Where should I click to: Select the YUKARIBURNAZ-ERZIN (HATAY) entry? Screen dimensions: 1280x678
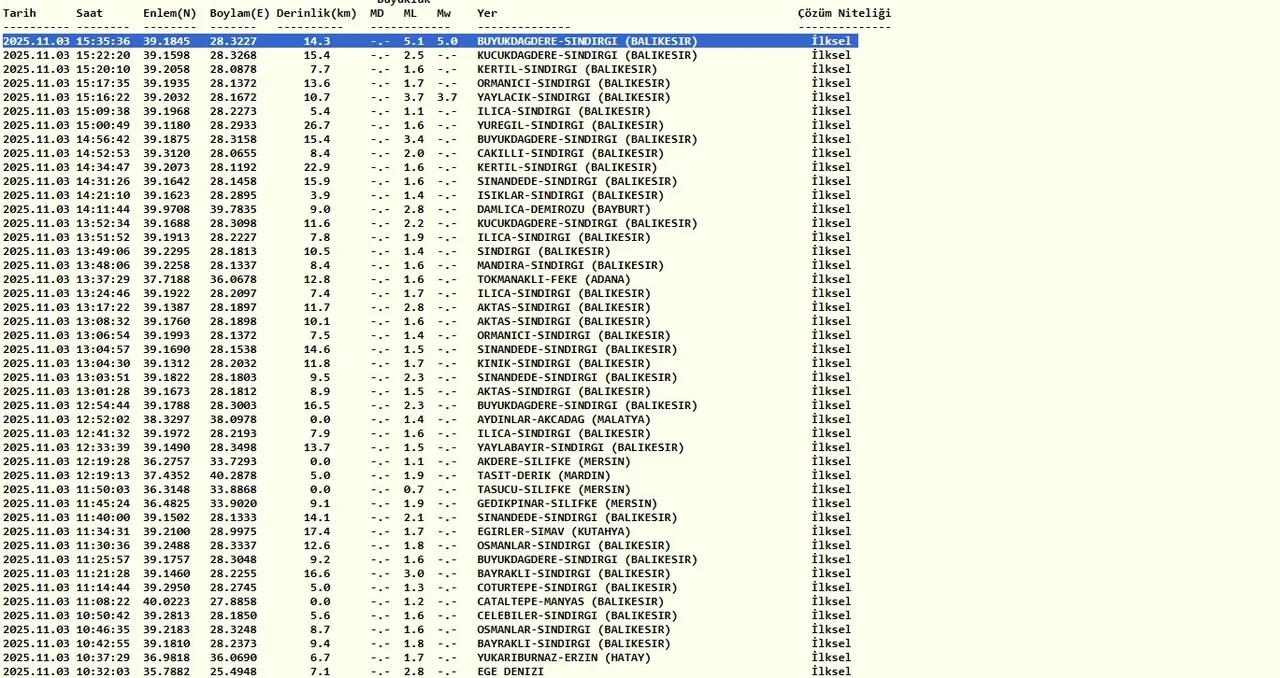pos(566,657)
